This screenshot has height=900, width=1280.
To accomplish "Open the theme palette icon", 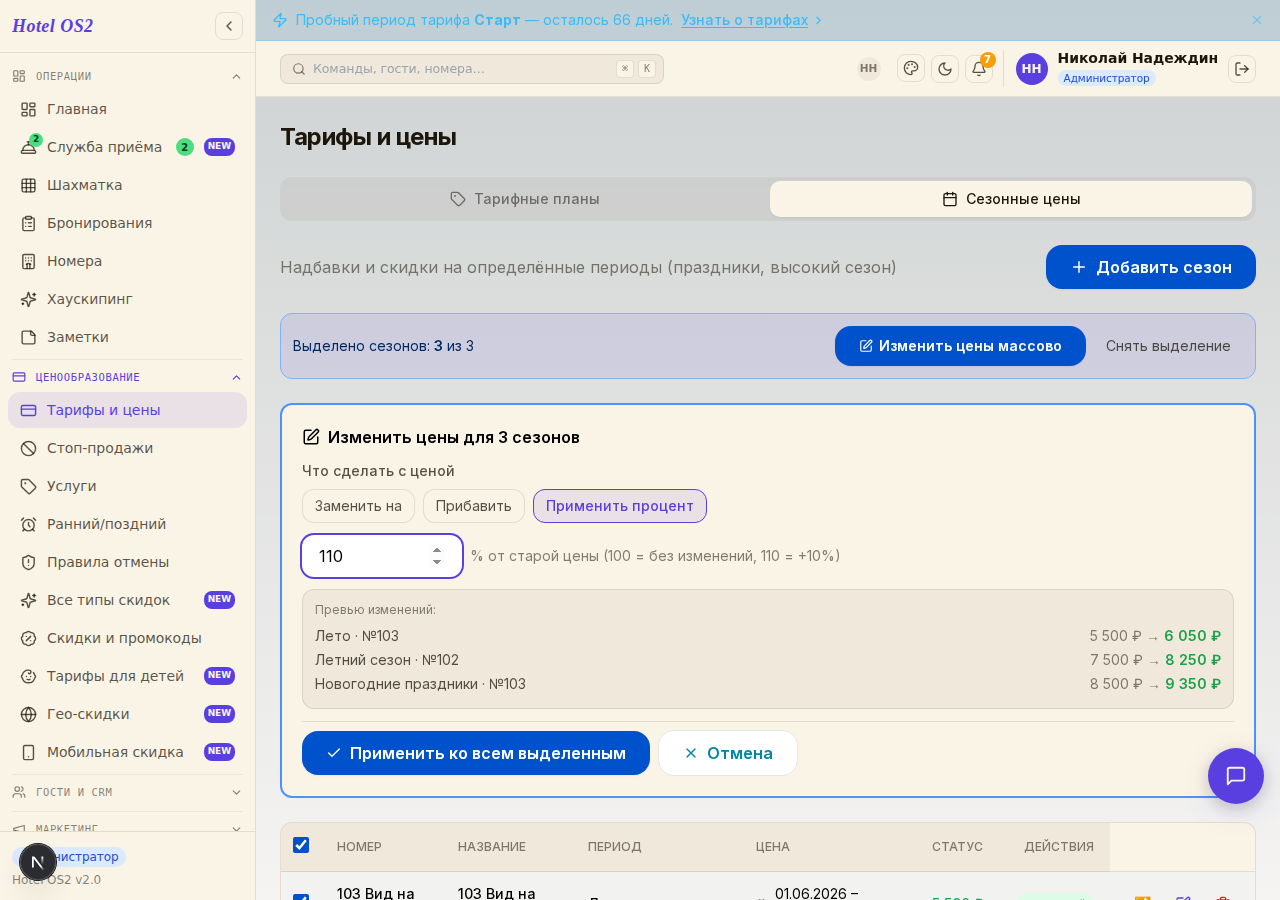I will [911, 68].
